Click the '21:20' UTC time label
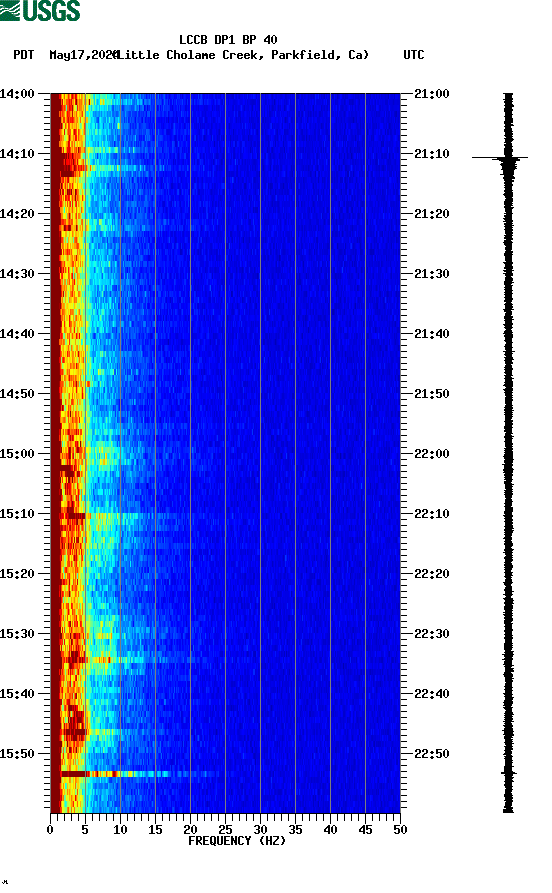The width and height of the screenshot is (552, 893). click(x=432, y=214)
